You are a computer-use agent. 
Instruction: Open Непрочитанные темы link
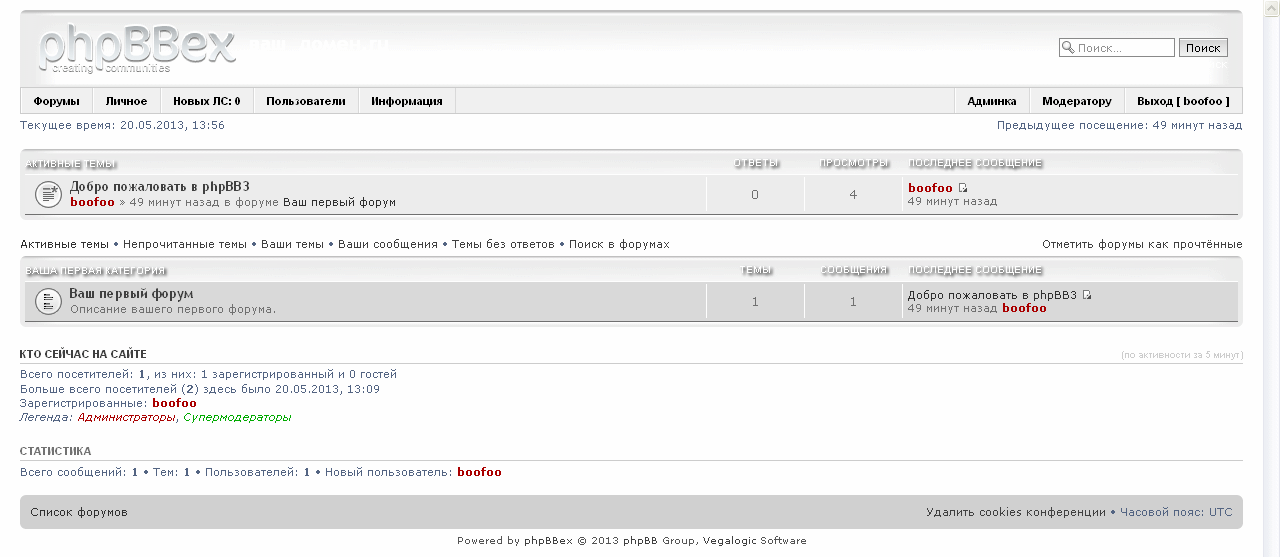[x=185, y=244]
